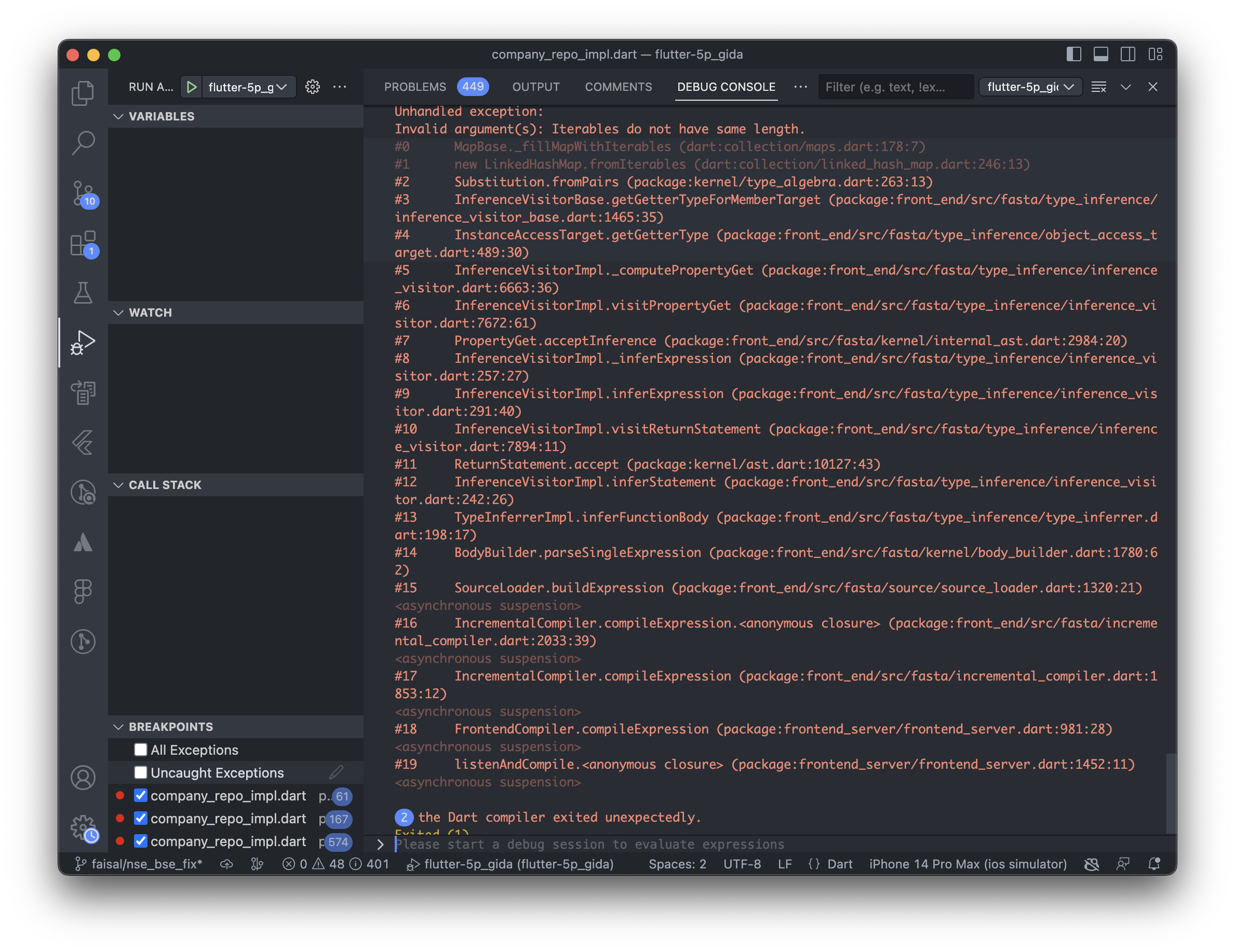
Task: Enable the Uncaught Exceptions checkbox
Action: [141, 773]
